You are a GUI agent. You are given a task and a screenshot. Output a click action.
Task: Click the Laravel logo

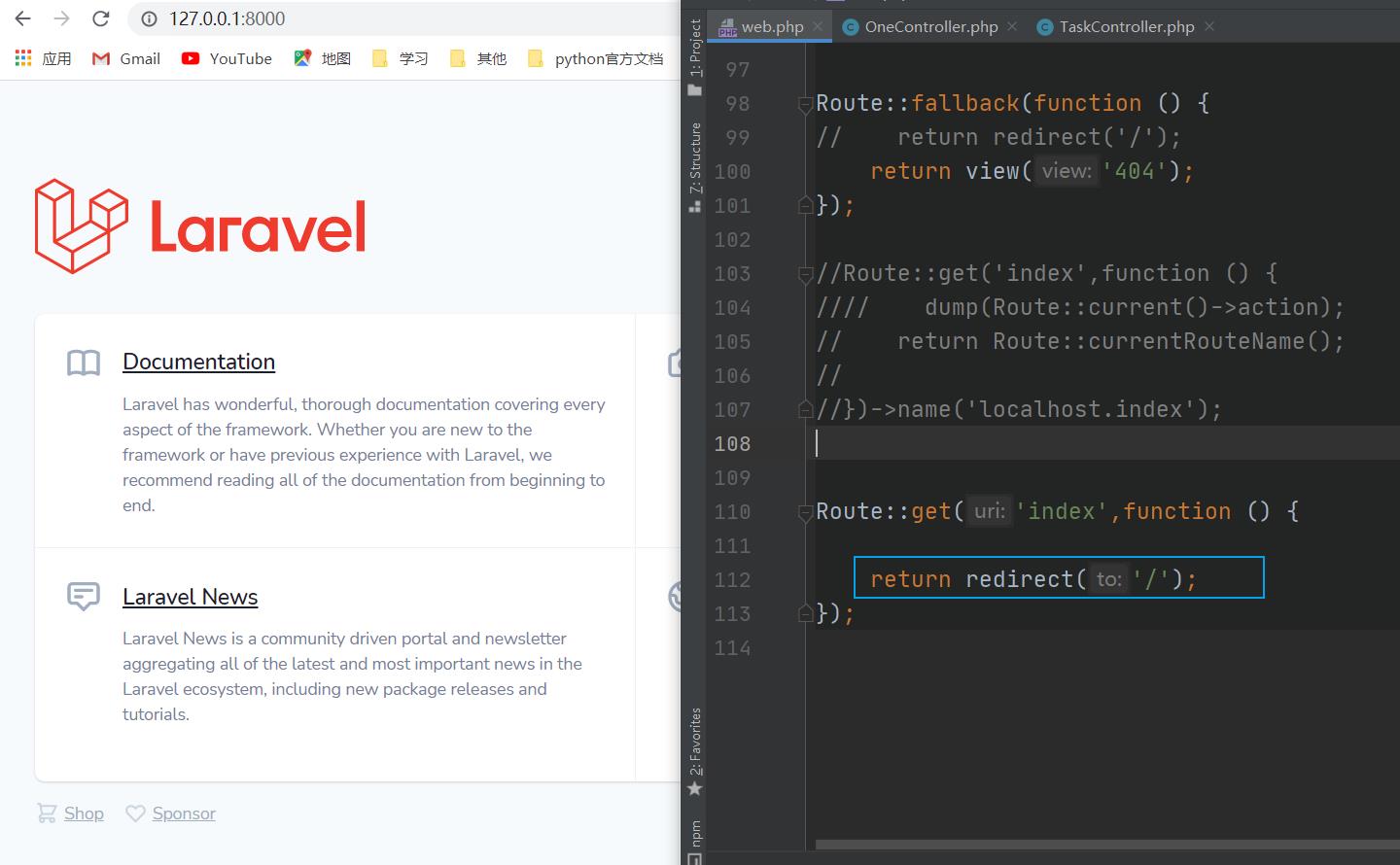pos(200,226)
